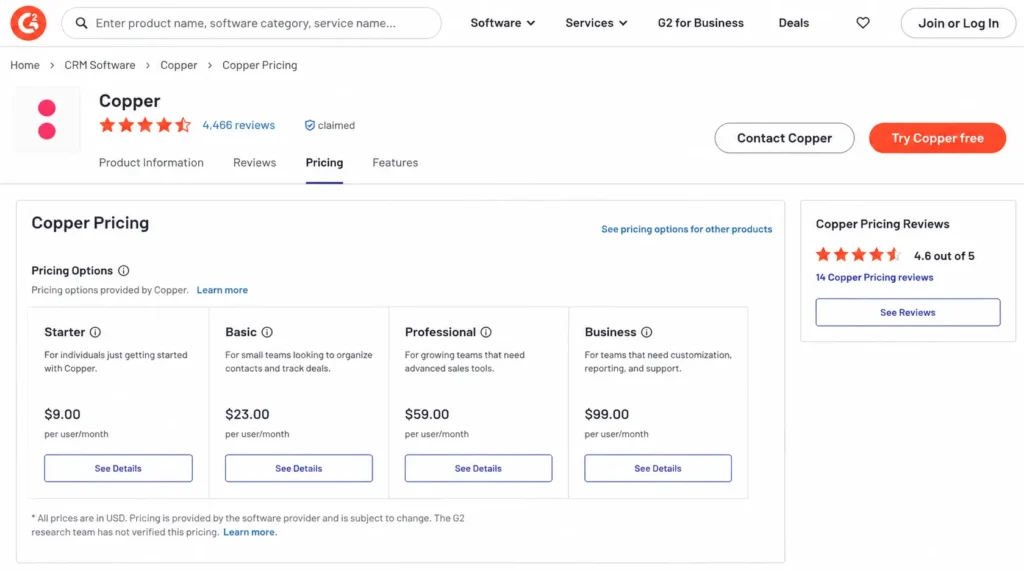Click the Copper Pricing heading

90,223
